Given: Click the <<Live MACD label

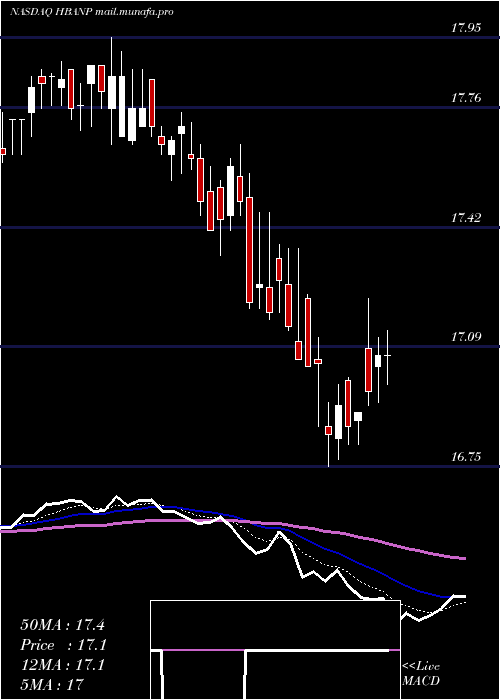Looking at the screenshot, I should pyautogui.click(x=421, y=674).
